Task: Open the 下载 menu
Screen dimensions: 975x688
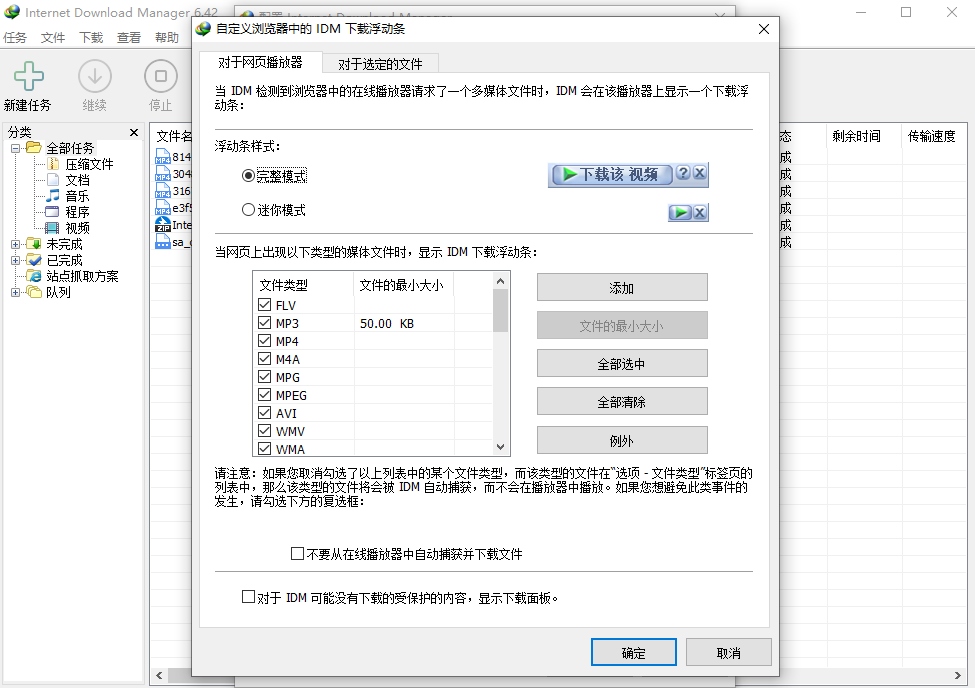Action: pyautogui.click(x=91, y=37)
